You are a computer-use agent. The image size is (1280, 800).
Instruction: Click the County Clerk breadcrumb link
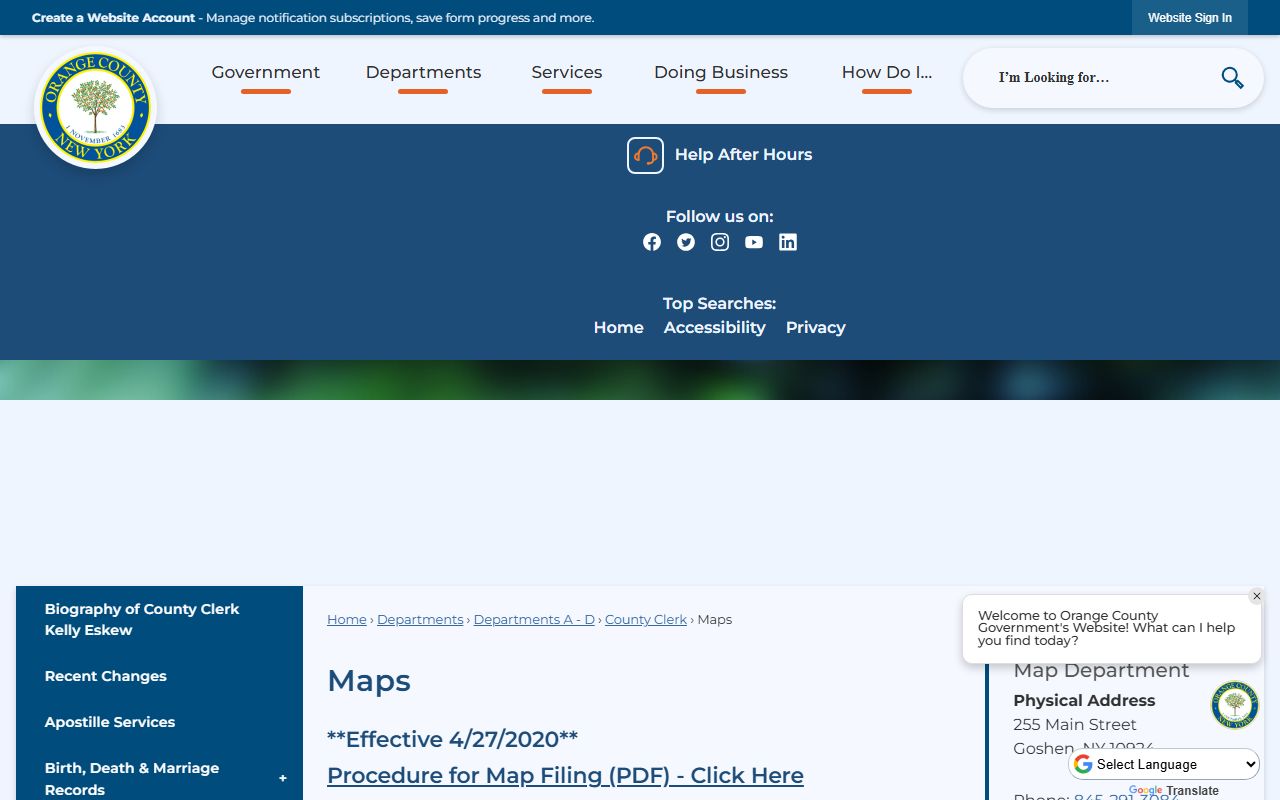646,620
